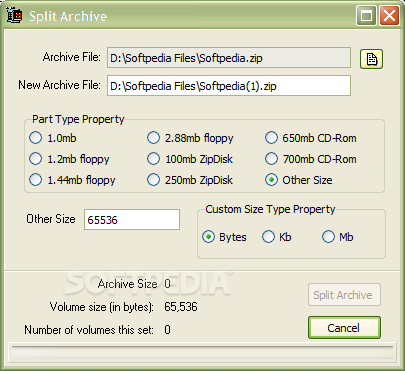The height and width of the screenshot is (371, 405).
Task: Maximize the Split Archive window
Action: pos(366,16)
